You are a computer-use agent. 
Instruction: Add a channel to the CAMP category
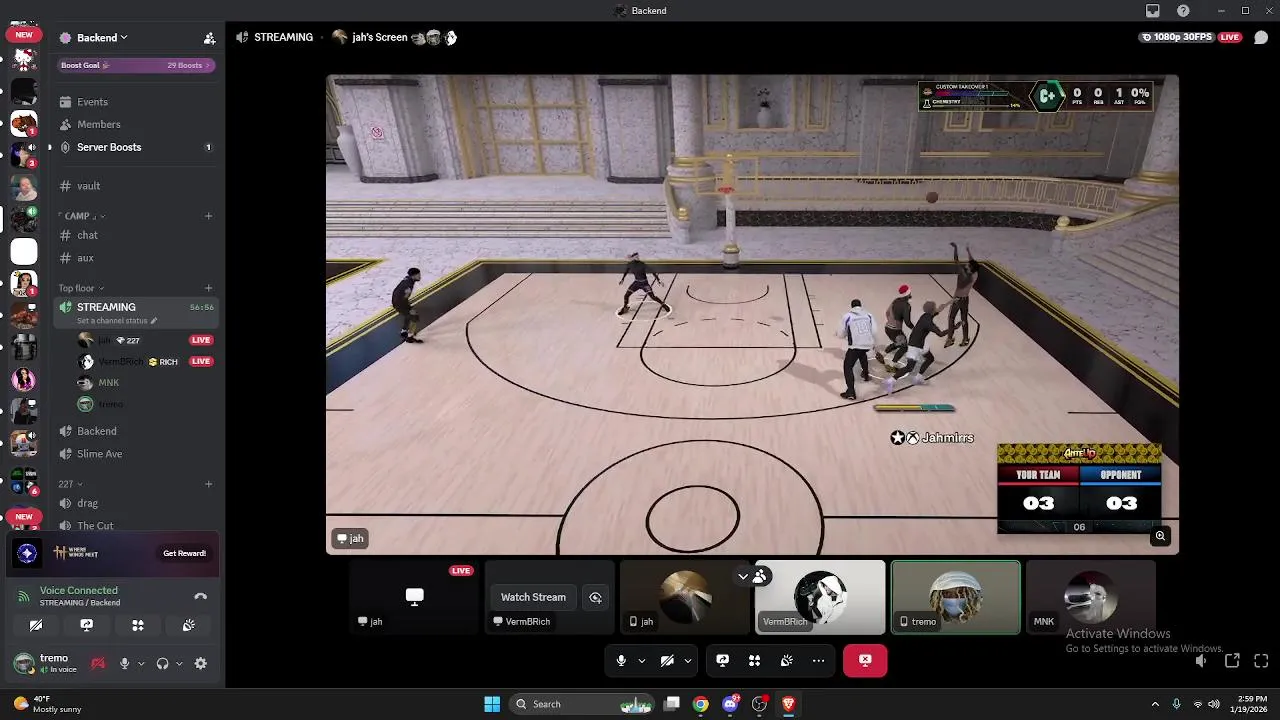coord(208,216)
